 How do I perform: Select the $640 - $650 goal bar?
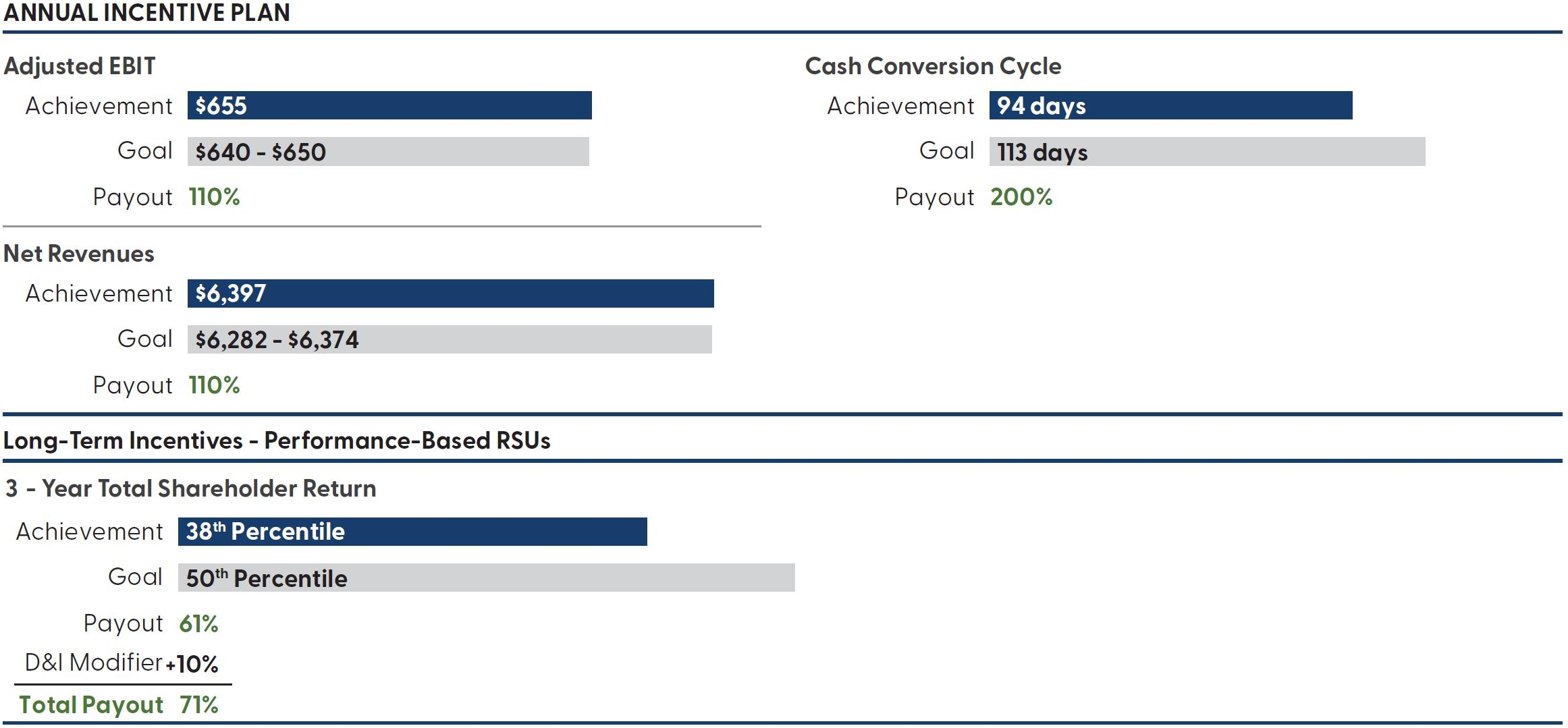pos(387,152)
